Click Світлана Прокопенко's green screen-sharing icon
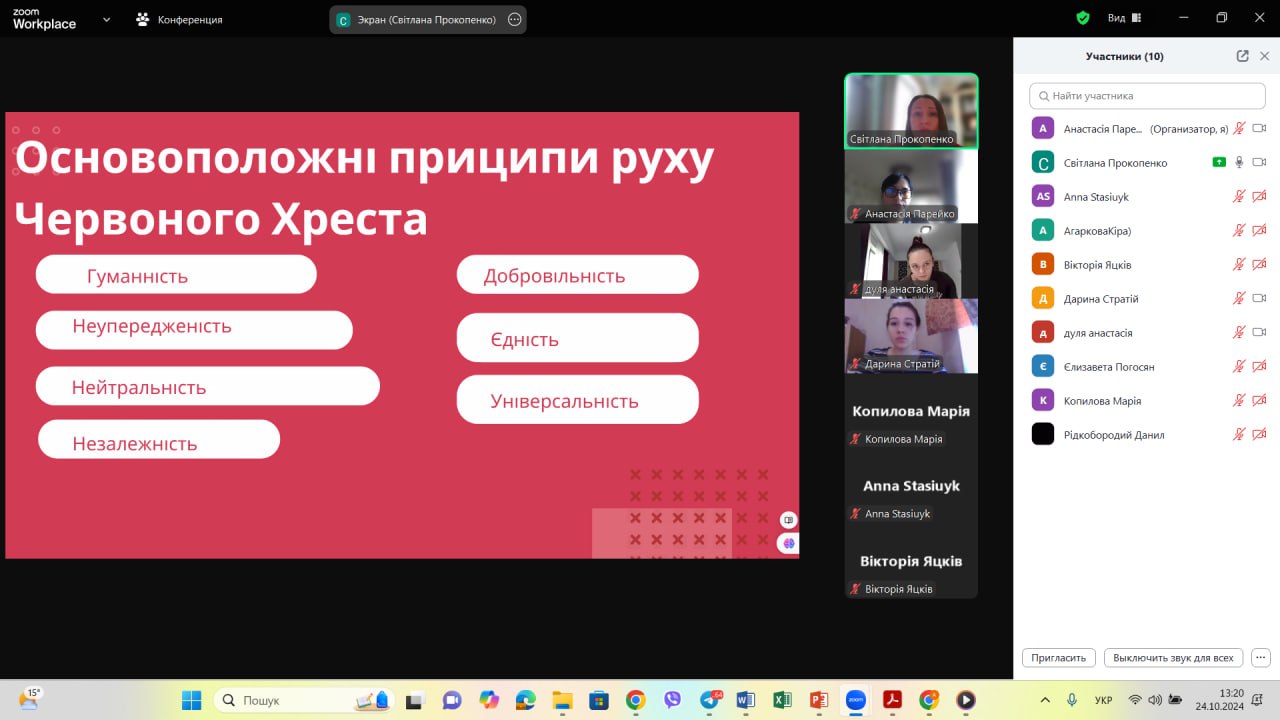This screenshot has height=720, width=1280. [1219, 162]
